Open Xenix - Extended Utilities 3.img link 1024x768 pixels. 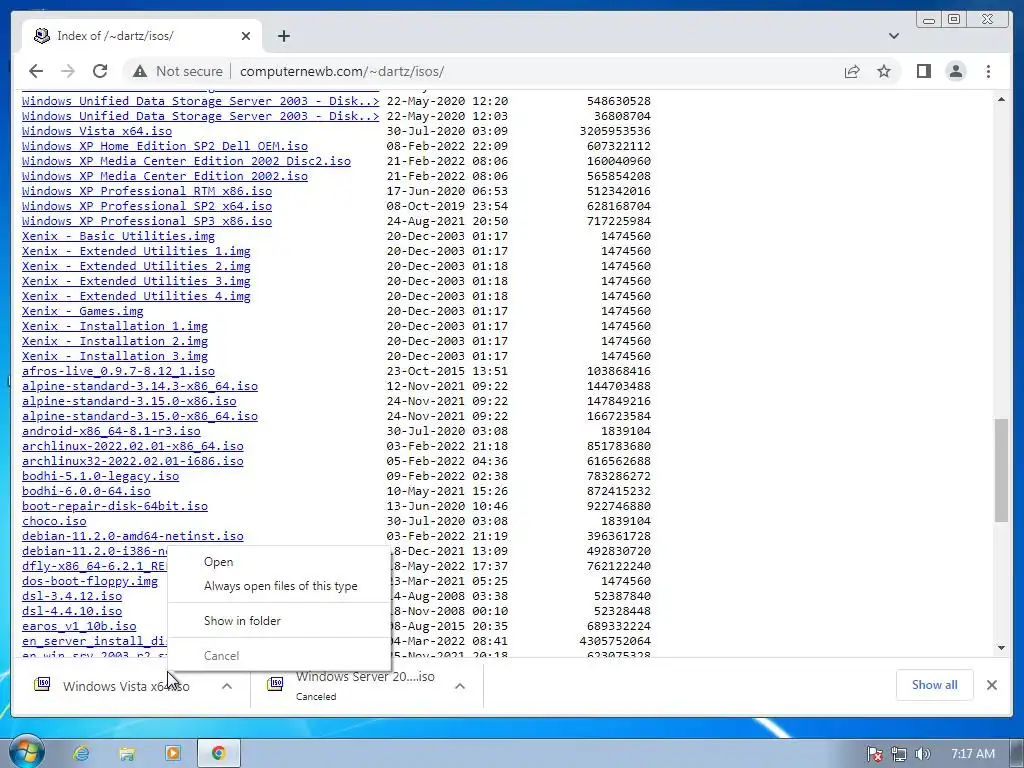136,281
